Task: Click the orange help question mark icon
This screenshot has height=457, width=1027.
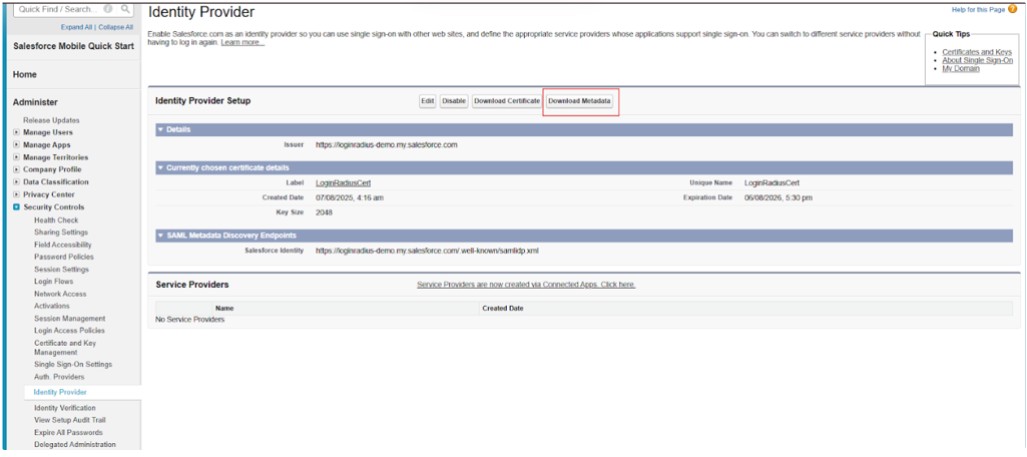Action: (x=1013, y=9)
